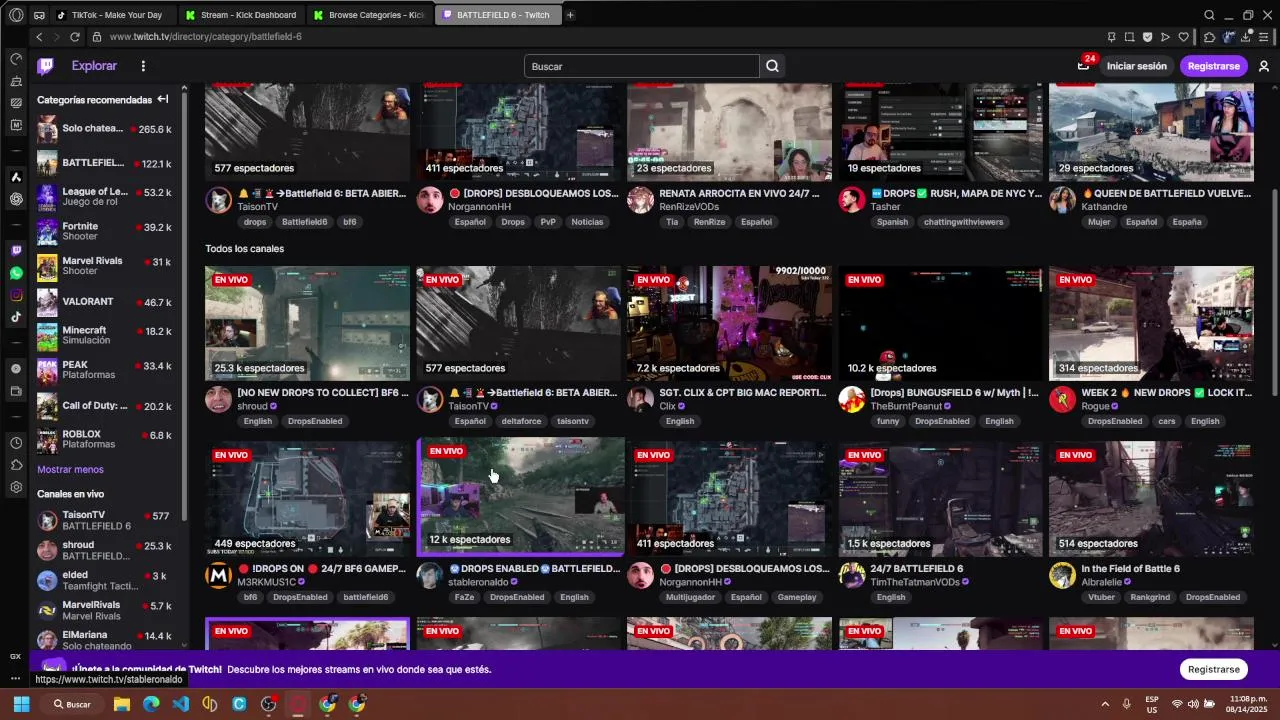
Task: Open VALORANT category in sidebar
Action: click(x=105, y=302)
